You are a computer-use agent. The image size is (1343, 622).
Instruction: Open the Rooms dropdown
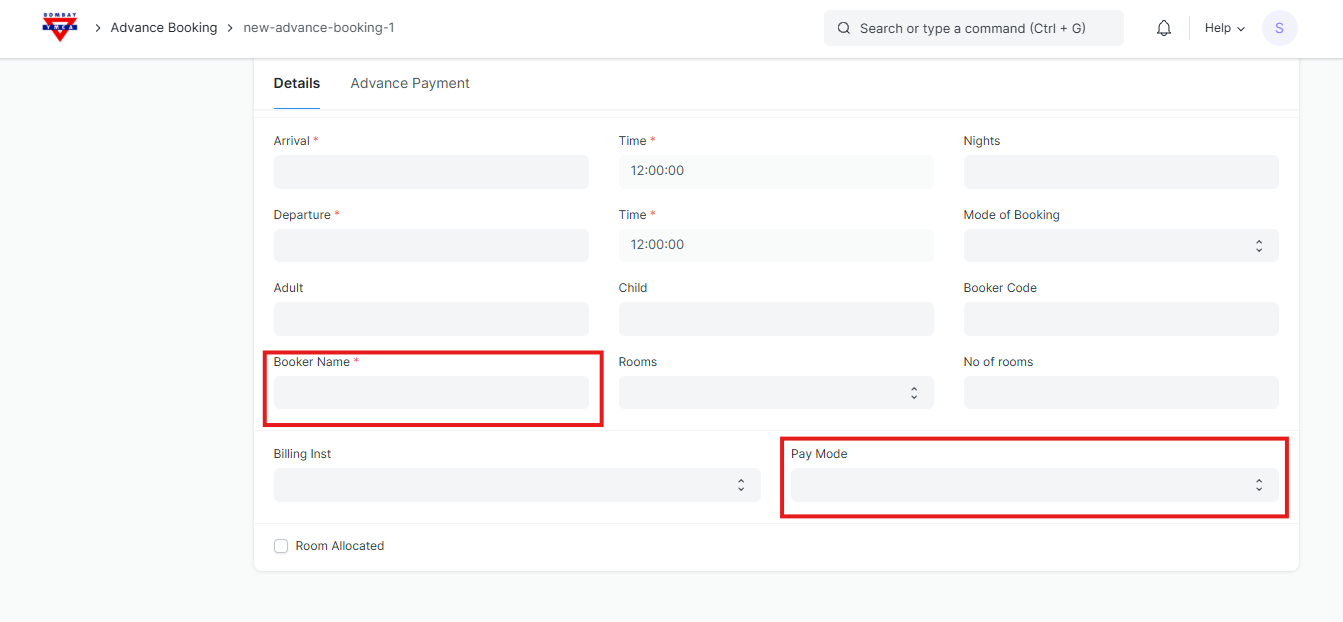pyautogui.click(x=775, y=393)
